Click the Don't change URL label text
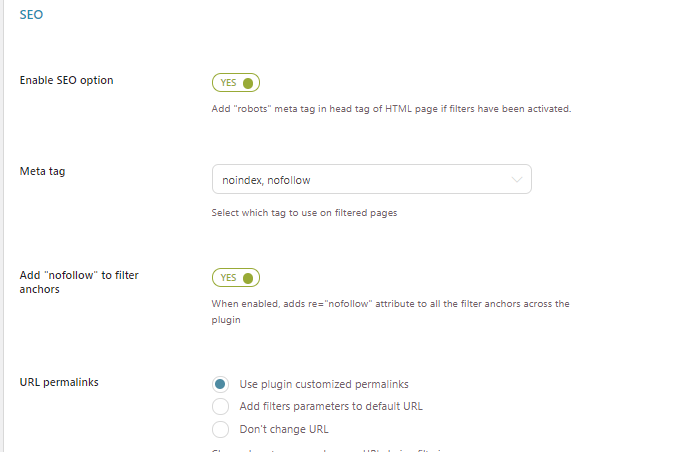 284,429
